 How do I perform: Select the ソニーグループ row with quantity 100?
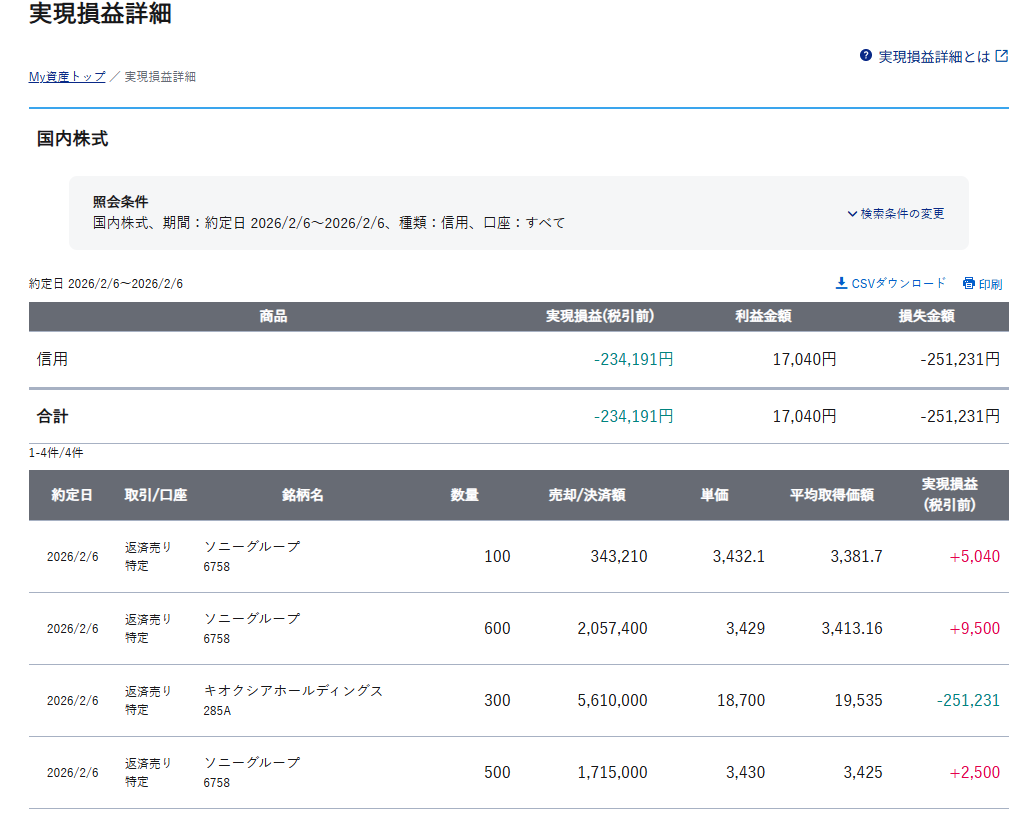(252, 547)
